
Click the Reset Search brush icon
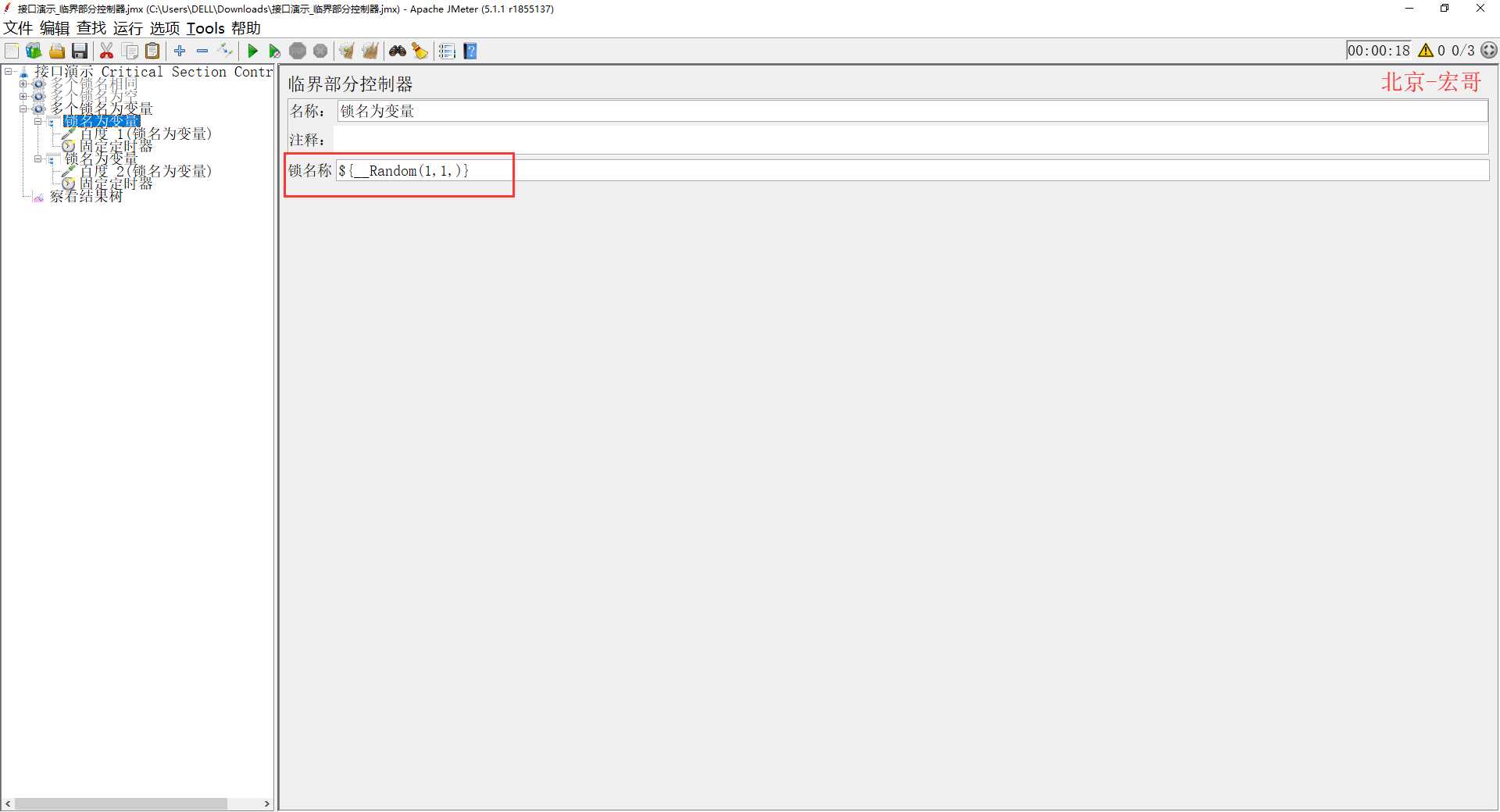[420, 51]
